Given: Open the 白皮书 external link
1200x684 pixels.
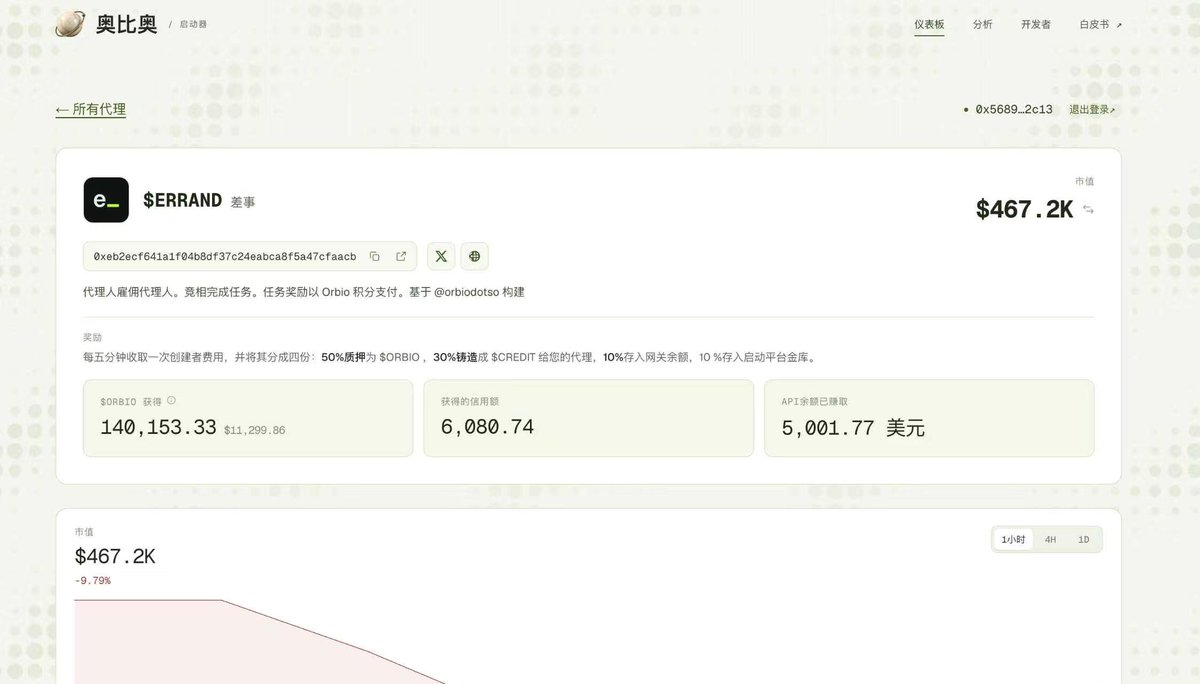Looking at the screenshot, I should [x=1100, y=24].
